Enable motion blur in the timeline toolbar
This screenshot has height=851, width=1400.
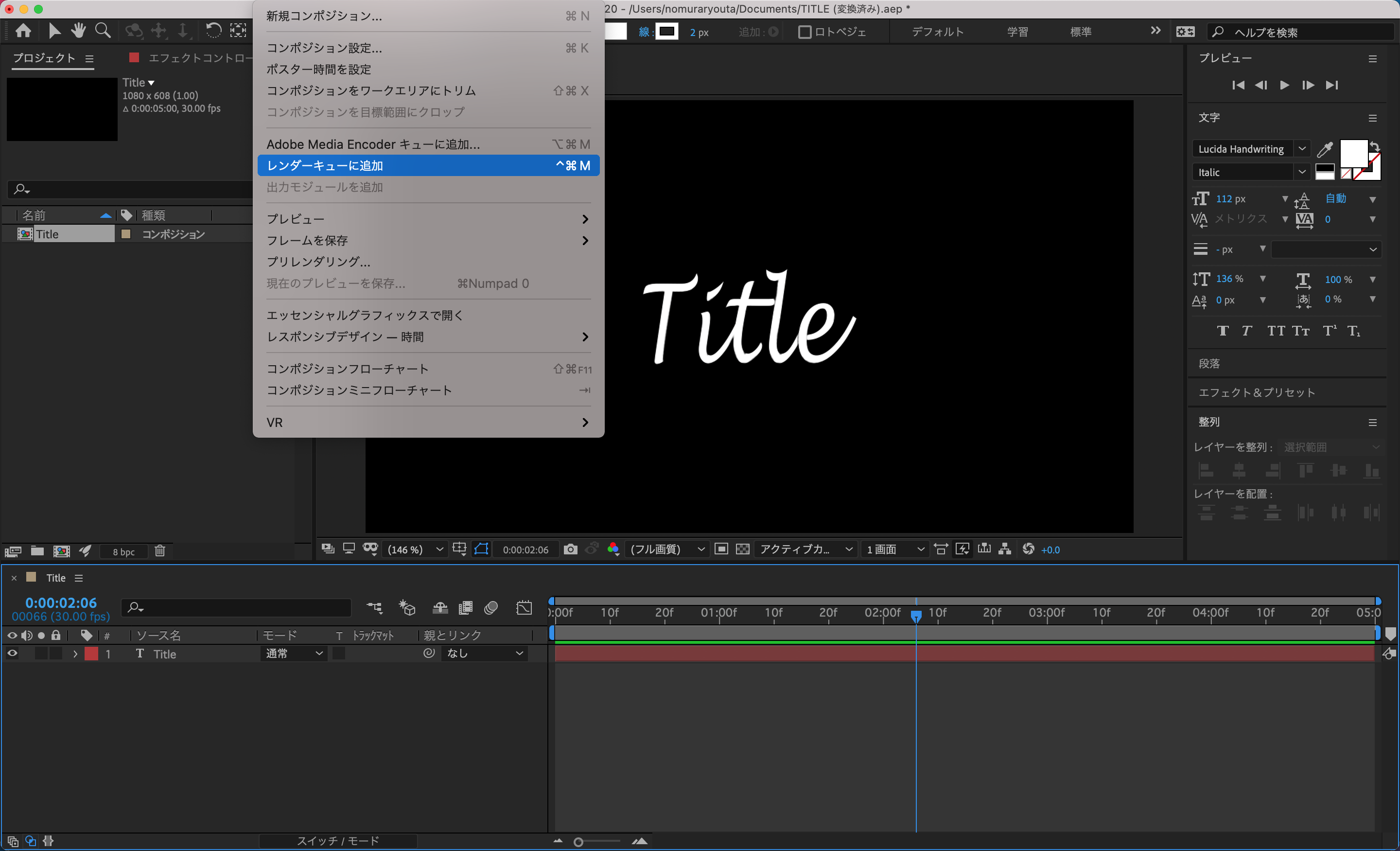[491, 608]
